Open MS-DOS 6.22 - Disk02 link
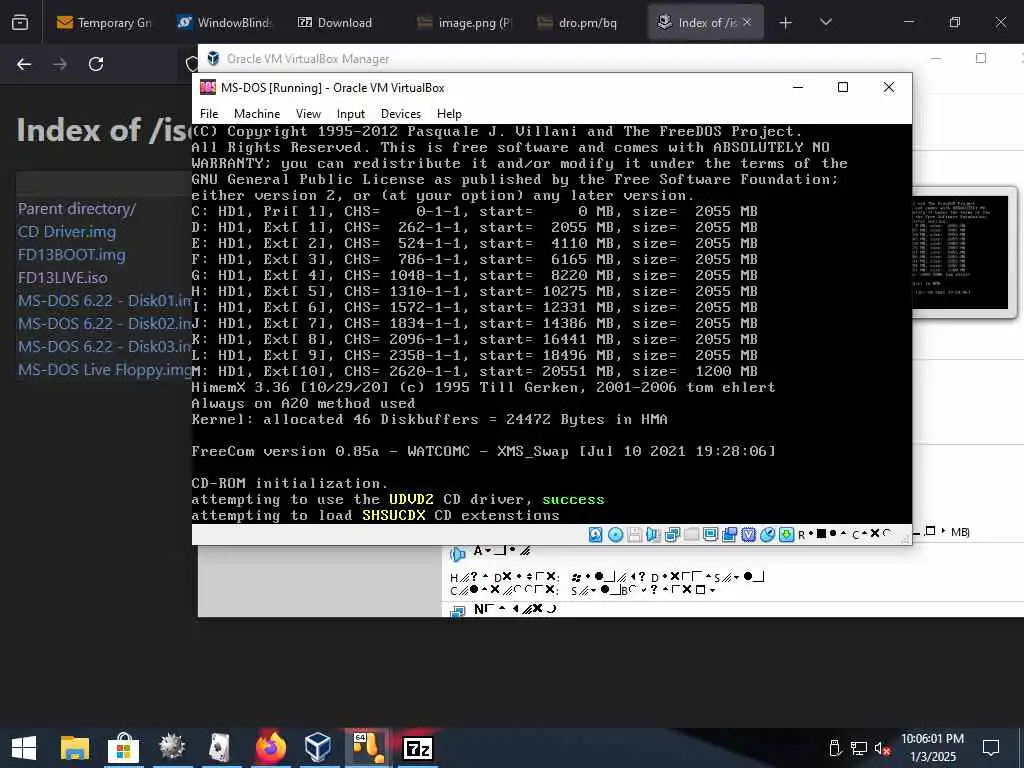The height and width of the screenshot is (768, 1024). pyautogui.click(x=104, y=324)
